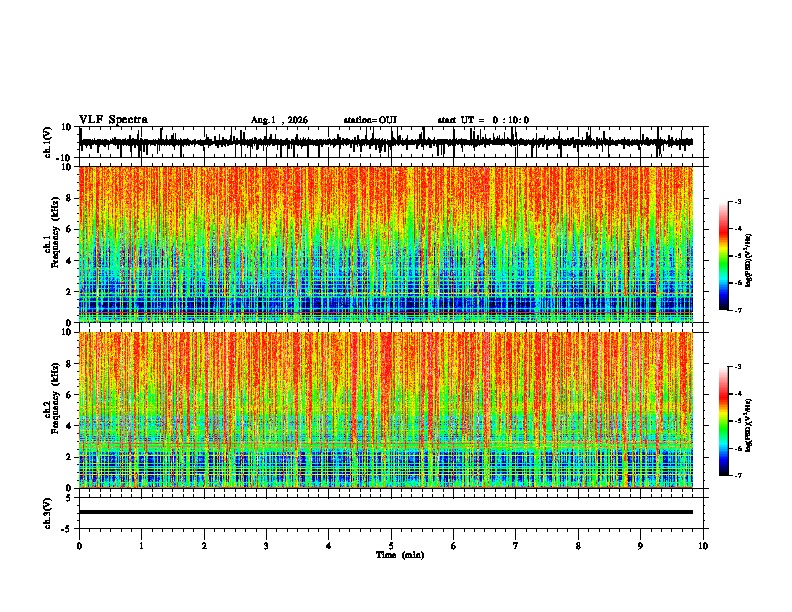Image resolution: width=792 pixels, height=612 pixels.
Task: Click time axis tick label '4'
Action: pyautogui.click(x=329, y=546)
